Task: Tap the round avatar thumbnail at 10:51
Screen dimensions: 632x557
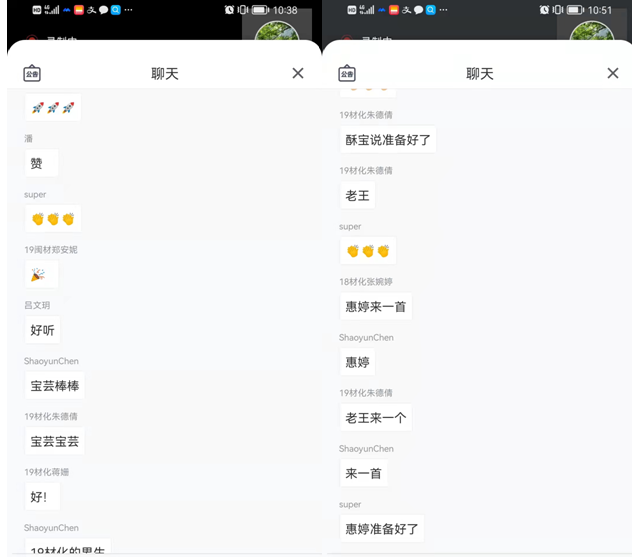Action: click(x=592, y=31)
